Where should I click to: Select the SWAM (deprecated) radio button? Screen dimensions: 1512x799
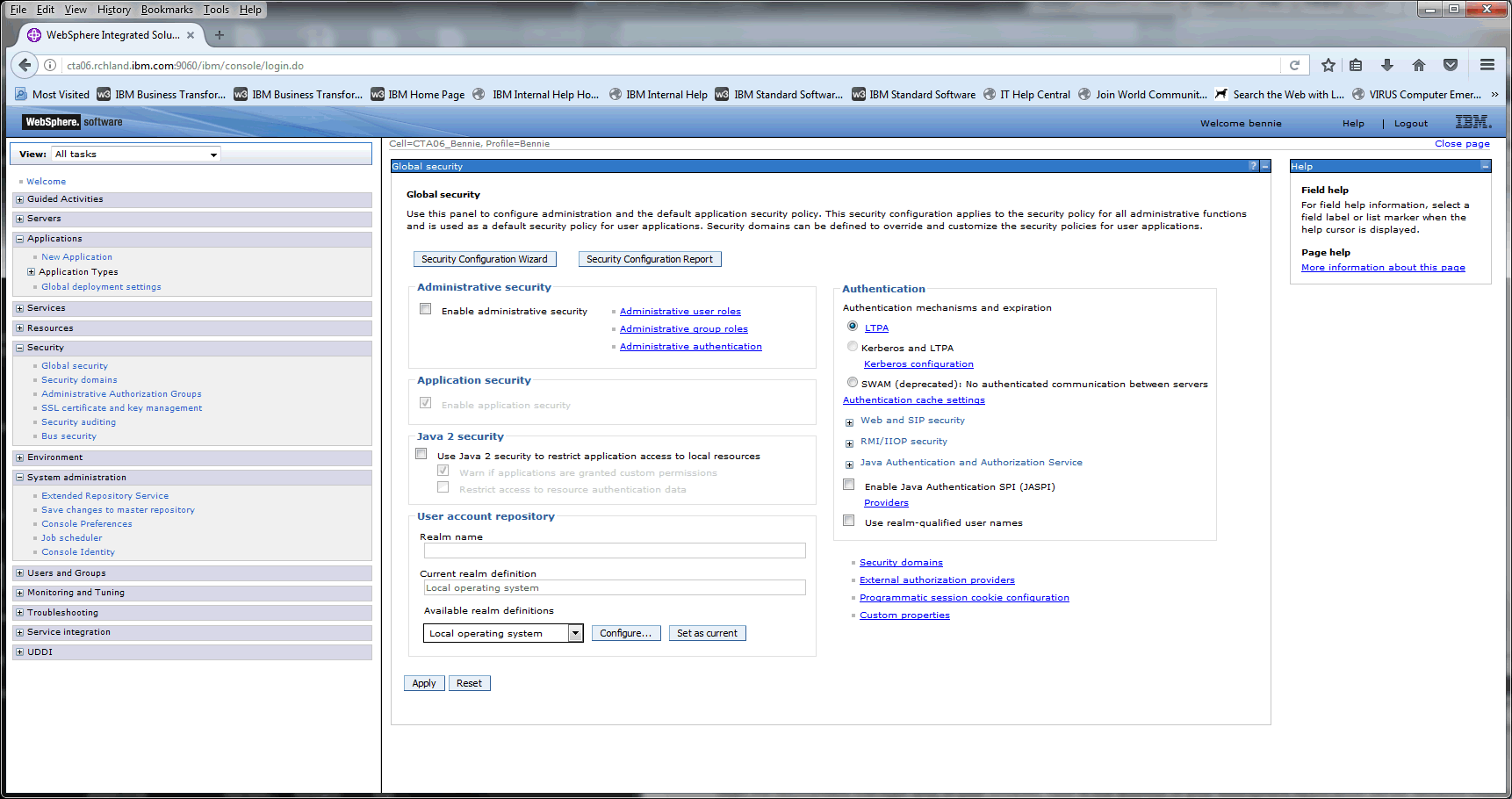853,382
